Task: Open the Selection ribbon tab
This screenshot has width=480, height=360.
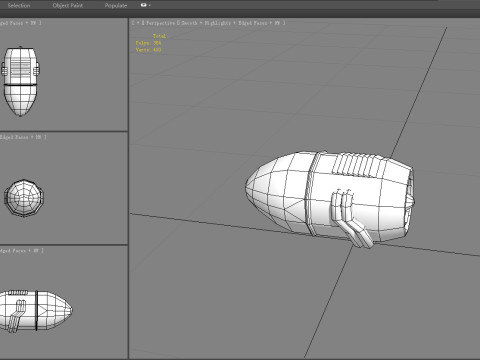Action: click(x=19, y=5)
